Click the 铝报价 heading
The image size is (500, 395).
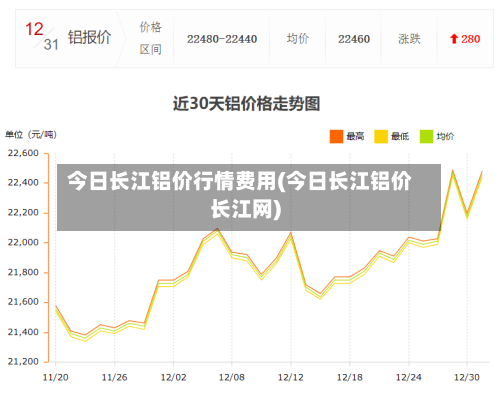(x=89, y=37)
